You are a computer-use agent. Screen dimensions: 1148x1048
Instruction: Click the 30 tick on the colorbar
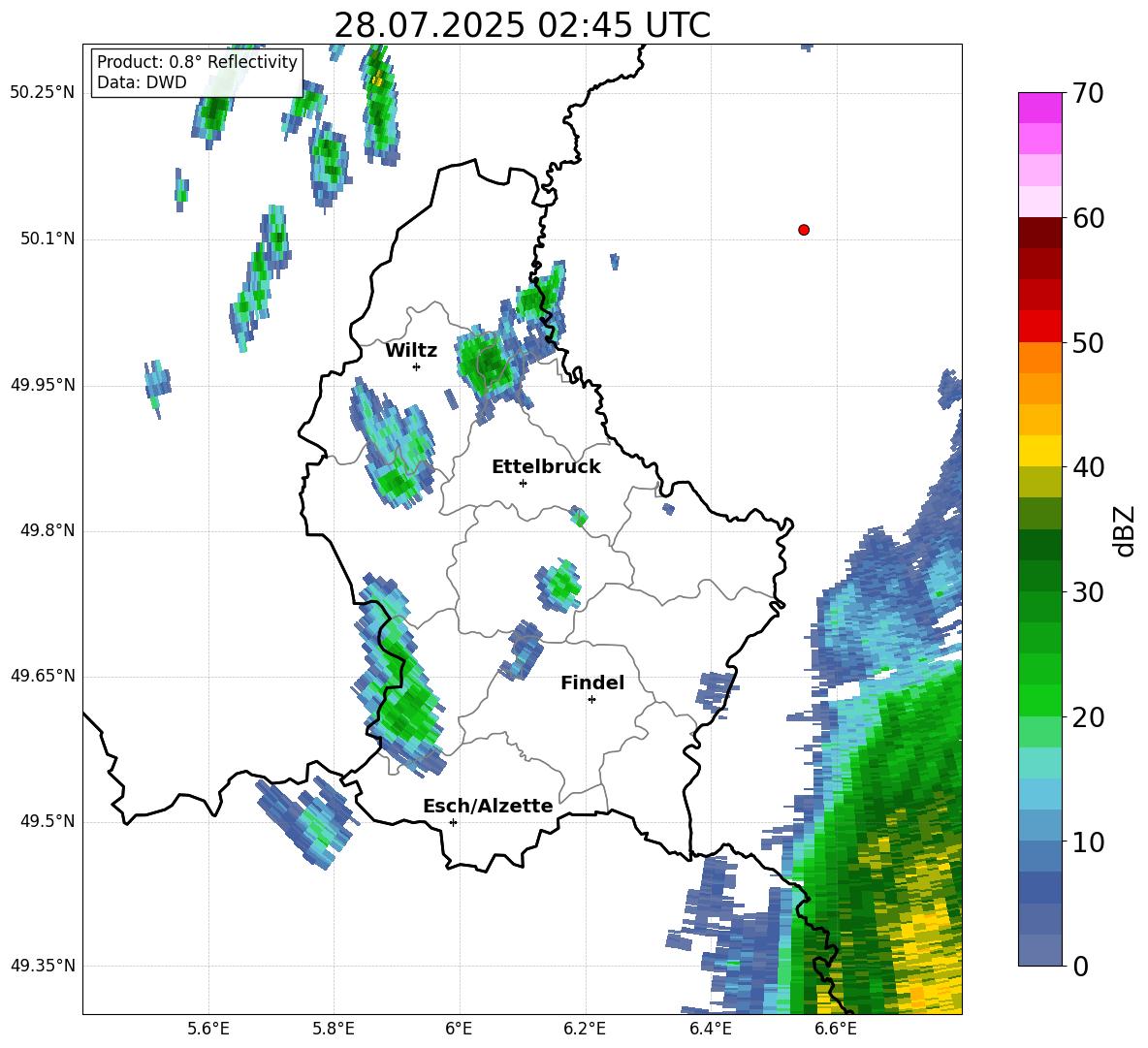tap(1087, 592)
